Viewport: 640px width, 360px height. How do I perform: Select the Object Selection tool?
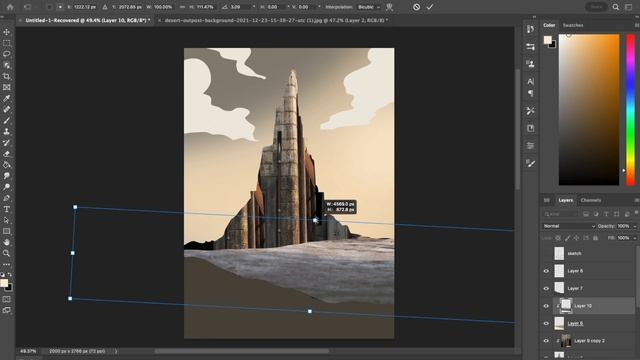coord(7,65)
